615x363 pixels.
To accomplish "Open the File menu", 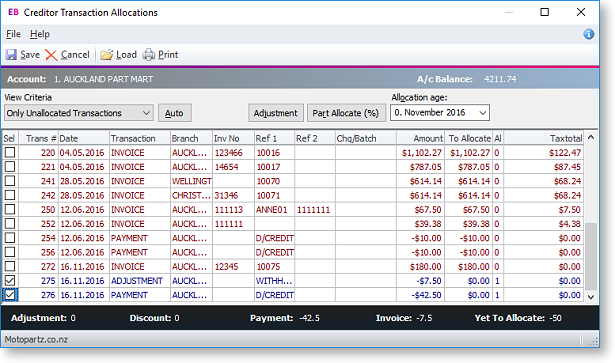I will click(x=13, y=34).
